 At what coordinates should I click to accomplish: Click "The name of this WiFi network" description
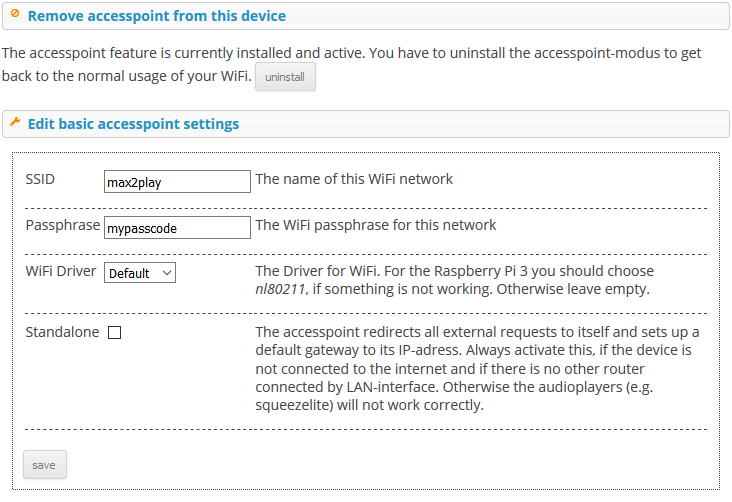coord(354,179)
